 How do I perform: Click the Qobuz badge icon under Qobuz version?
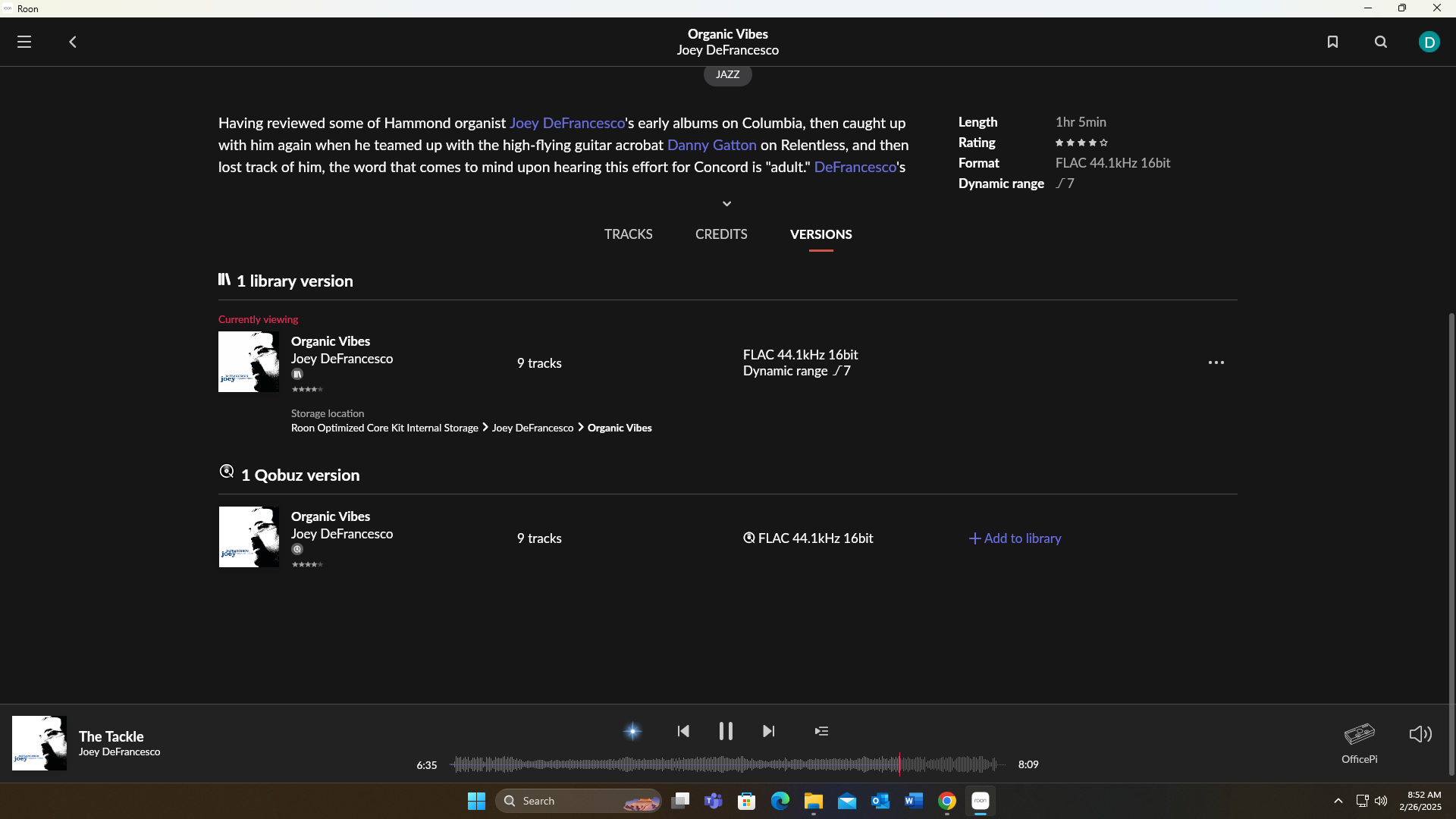click(x=297, y=549)
